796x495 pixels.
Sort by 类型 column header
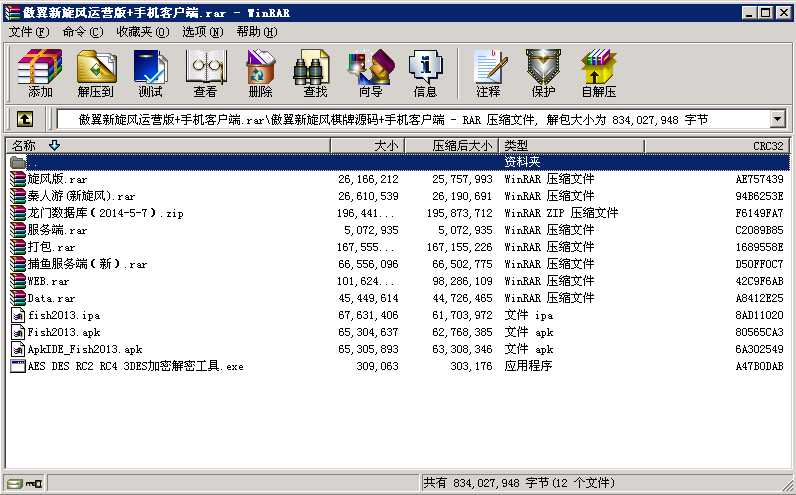571,146
